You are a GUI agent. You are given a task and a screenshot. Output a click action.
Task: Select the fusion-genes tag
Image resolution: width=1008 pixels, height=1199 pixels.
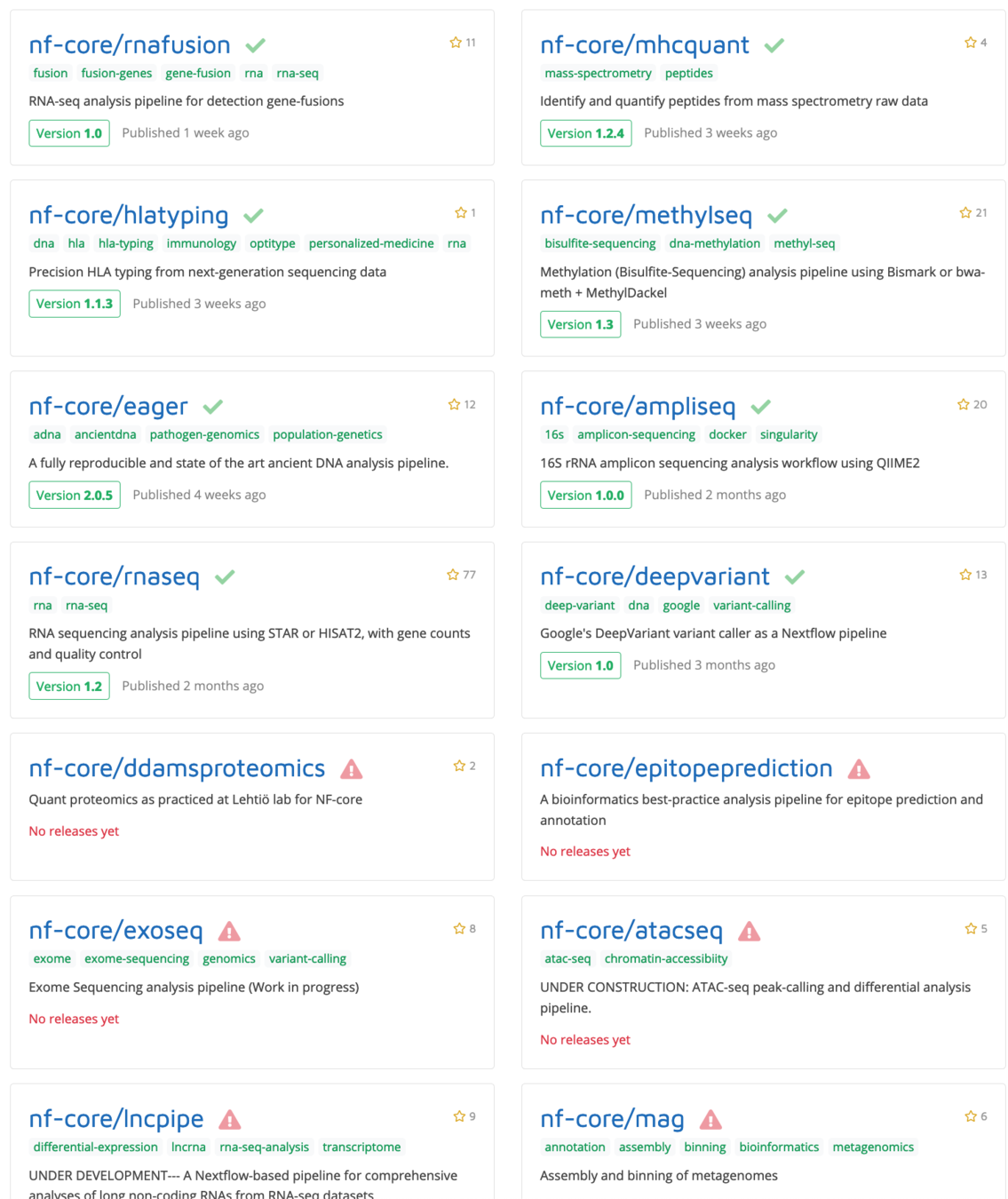pyautogui.click(x=116, y=74)
